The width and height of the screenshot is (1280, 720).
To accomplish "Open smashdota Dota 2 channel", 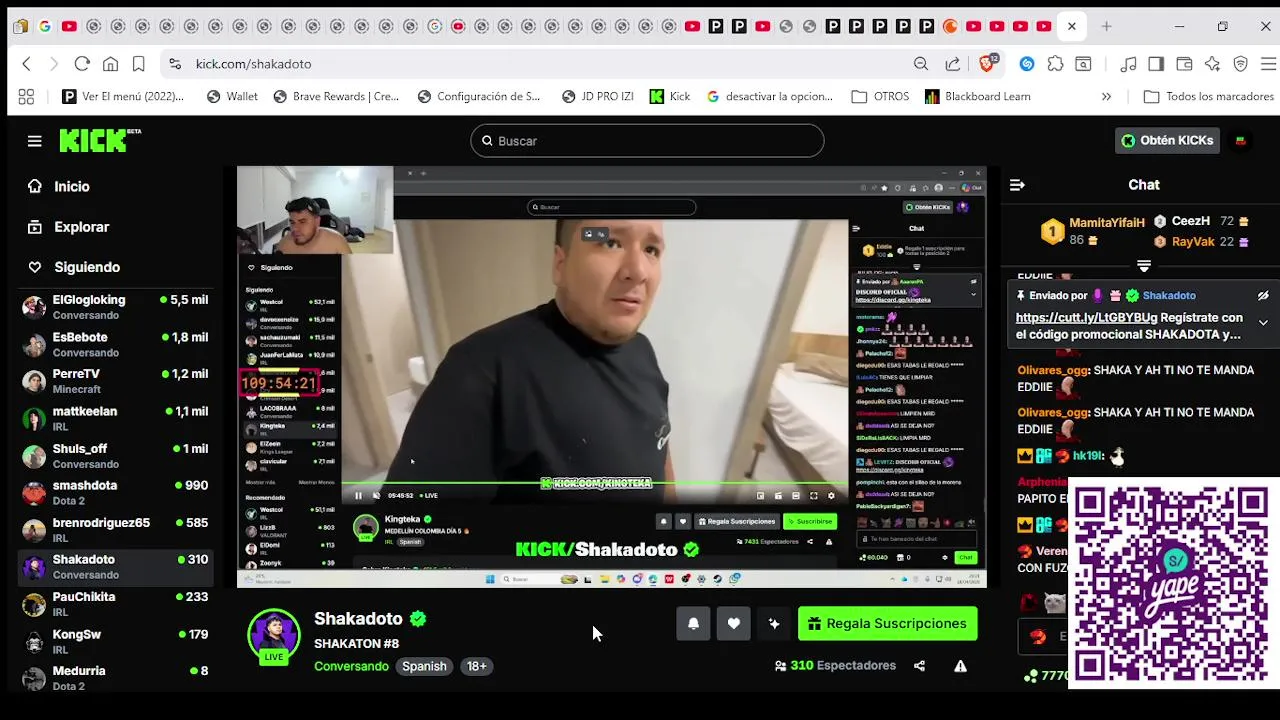I will click(117, 493).
